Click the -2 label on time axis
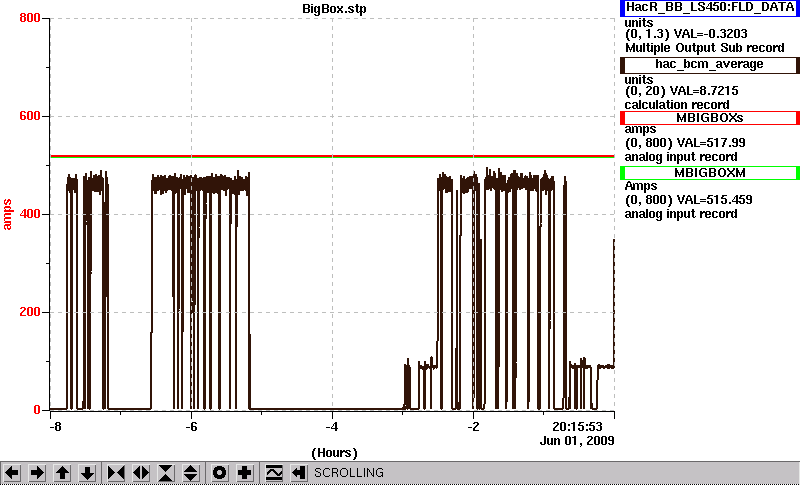800x485 pixels. (473, 427)
